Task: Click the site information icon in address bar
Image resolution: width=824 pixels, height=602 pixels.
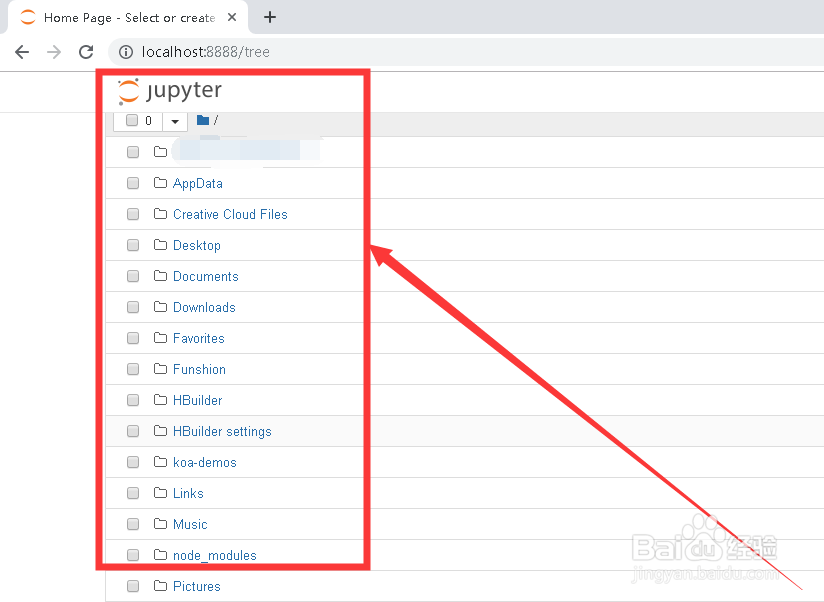Action: coord(126,52)
